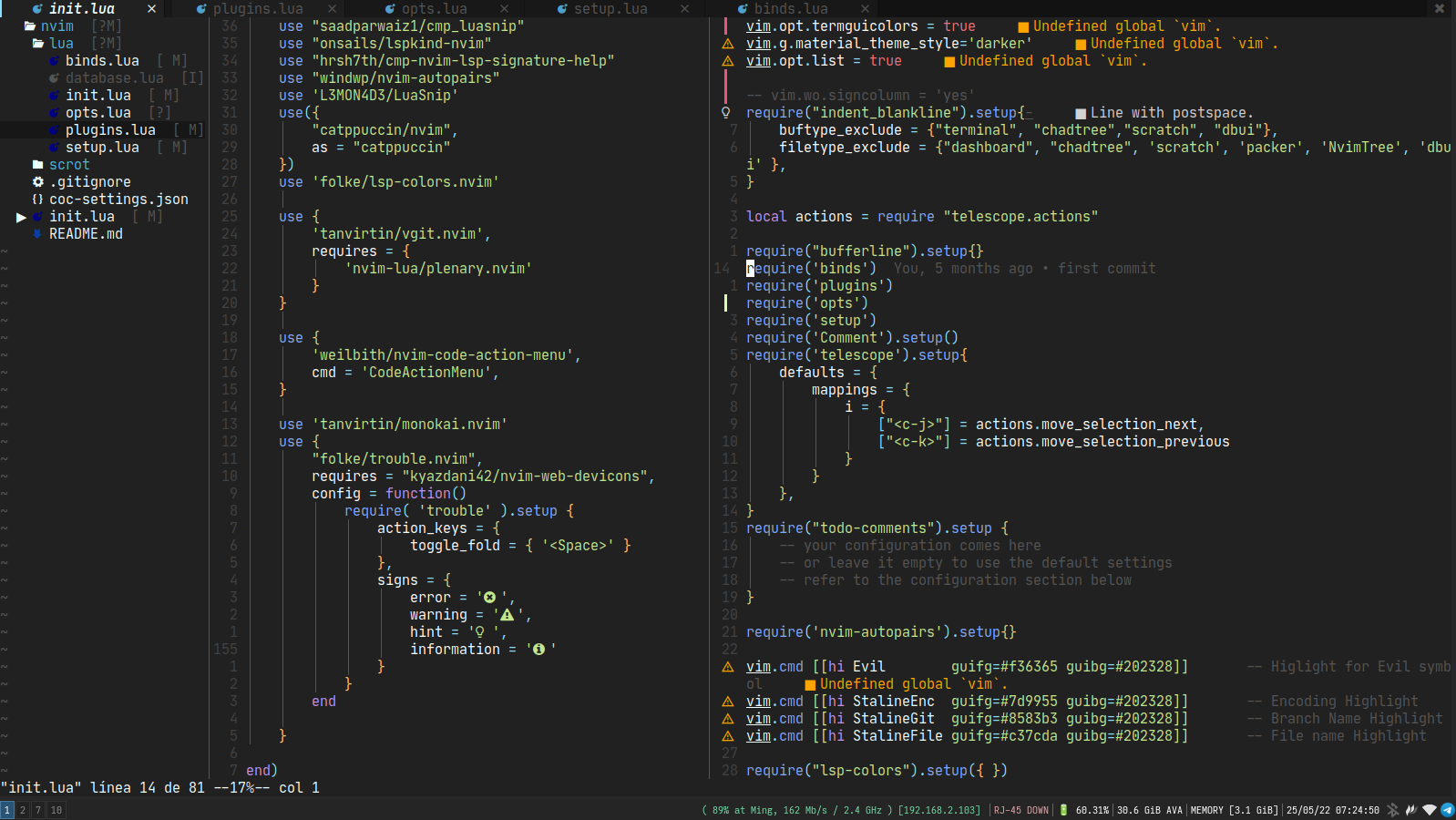Open binds.lua from the file tree
1456x820 pixels.
point(102,60)
